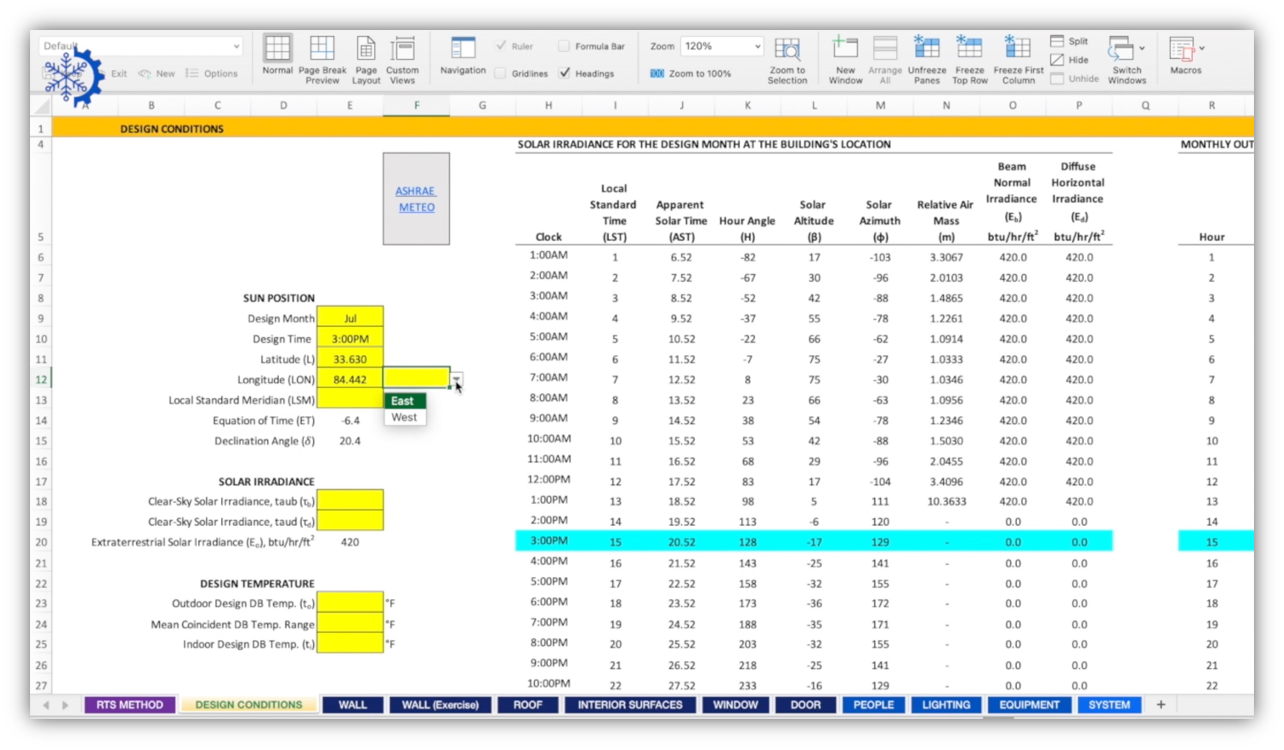Select the Page Layout view icon
The image size is (1284, 750).
365,57
